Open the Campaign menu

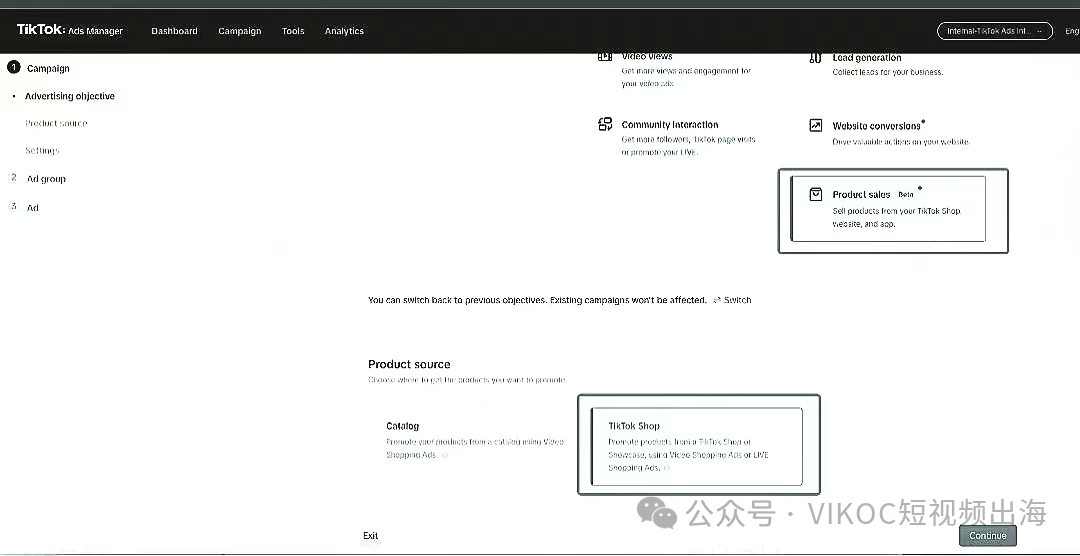[x=240, y=31]
